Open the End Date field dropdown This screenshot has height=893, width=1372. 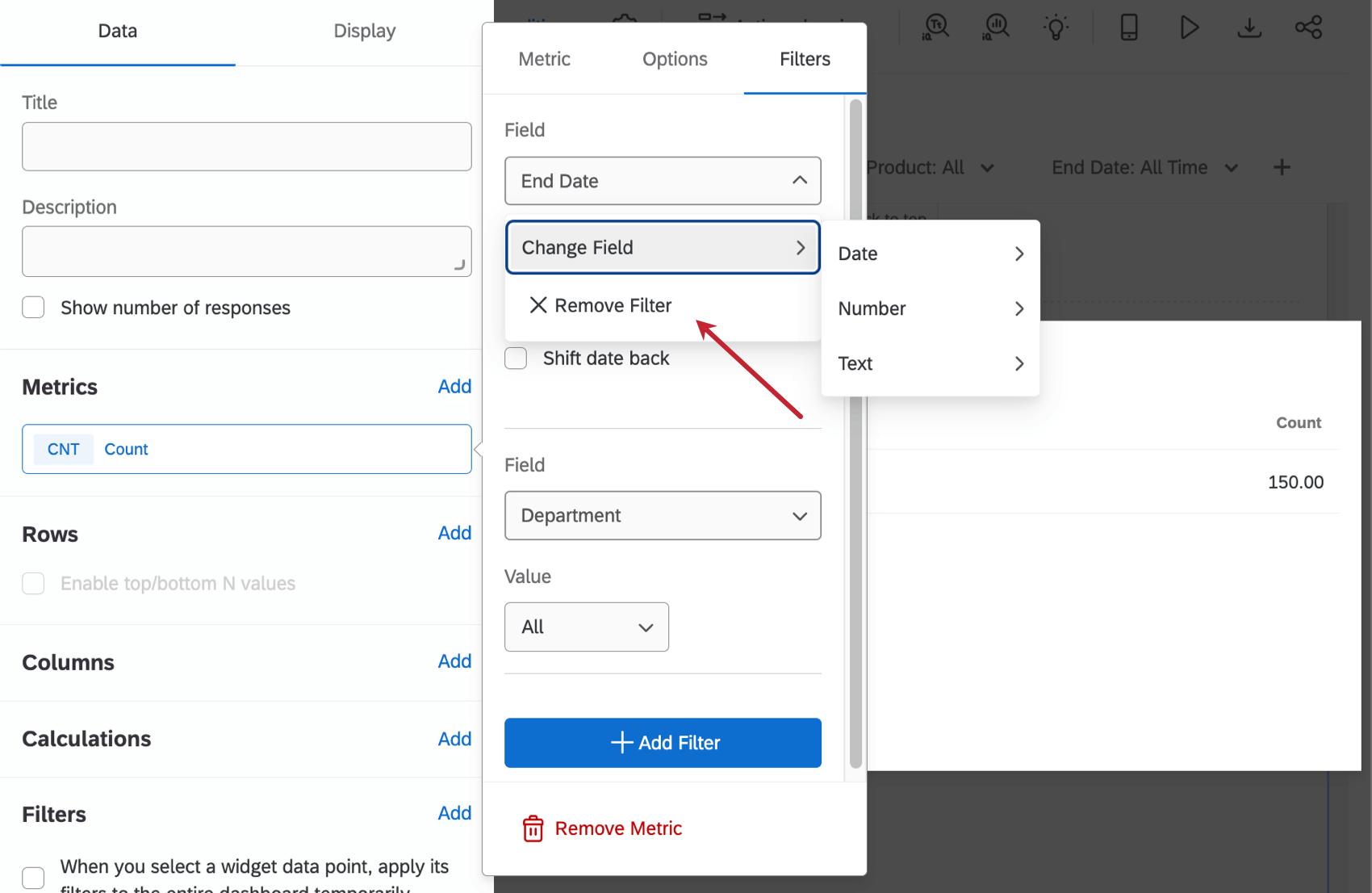[x=662, y=181]
